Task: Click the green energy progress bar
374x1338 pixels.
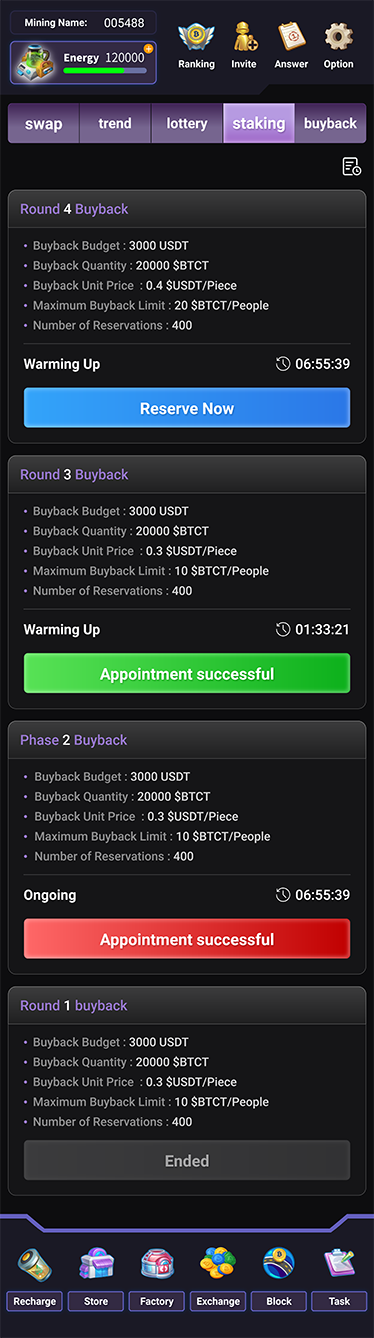Action: pyautogui.click(x=104, y=71)
